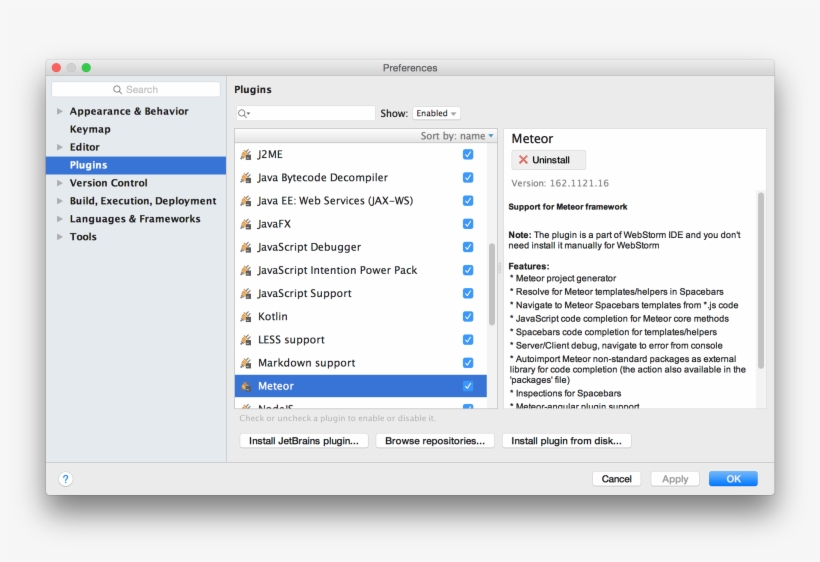The image size is (820, 562).
Task: Click the Java EE Web Services plugin icon
Action: tap(246, 201)
